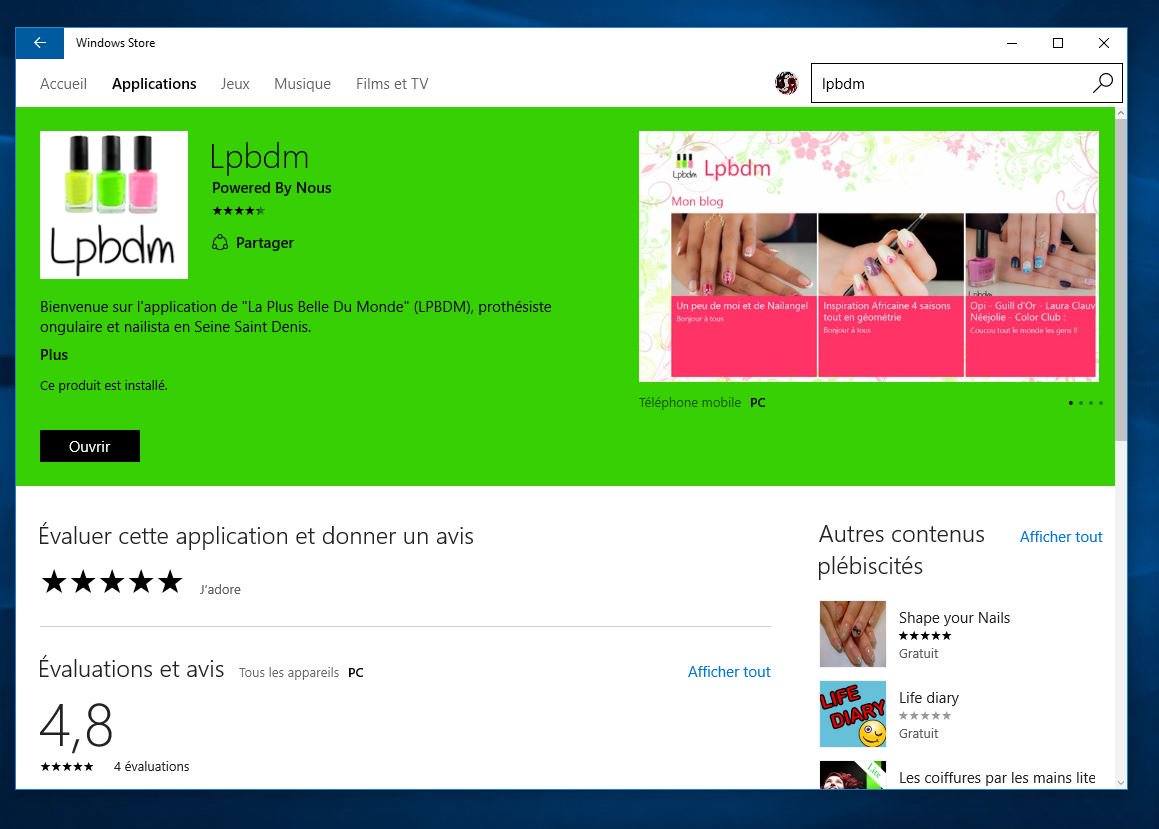Click the Ouvrir button

tap(89, 446)
